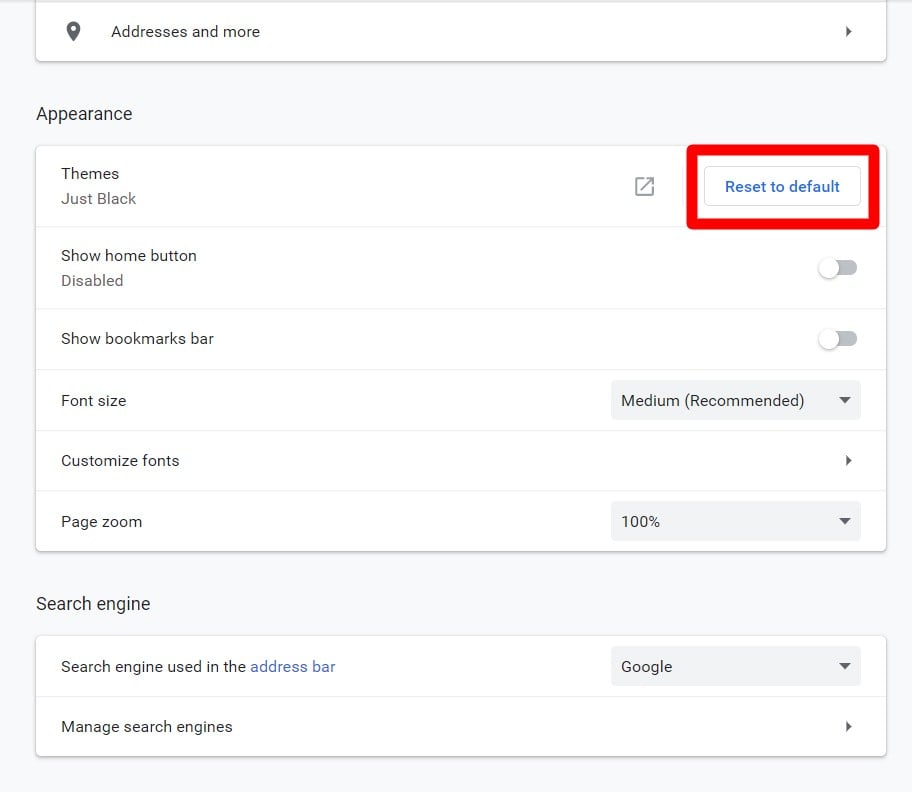Open the Customize fonts row
This screenshot has height=792, width=912.
coord(461,461)
